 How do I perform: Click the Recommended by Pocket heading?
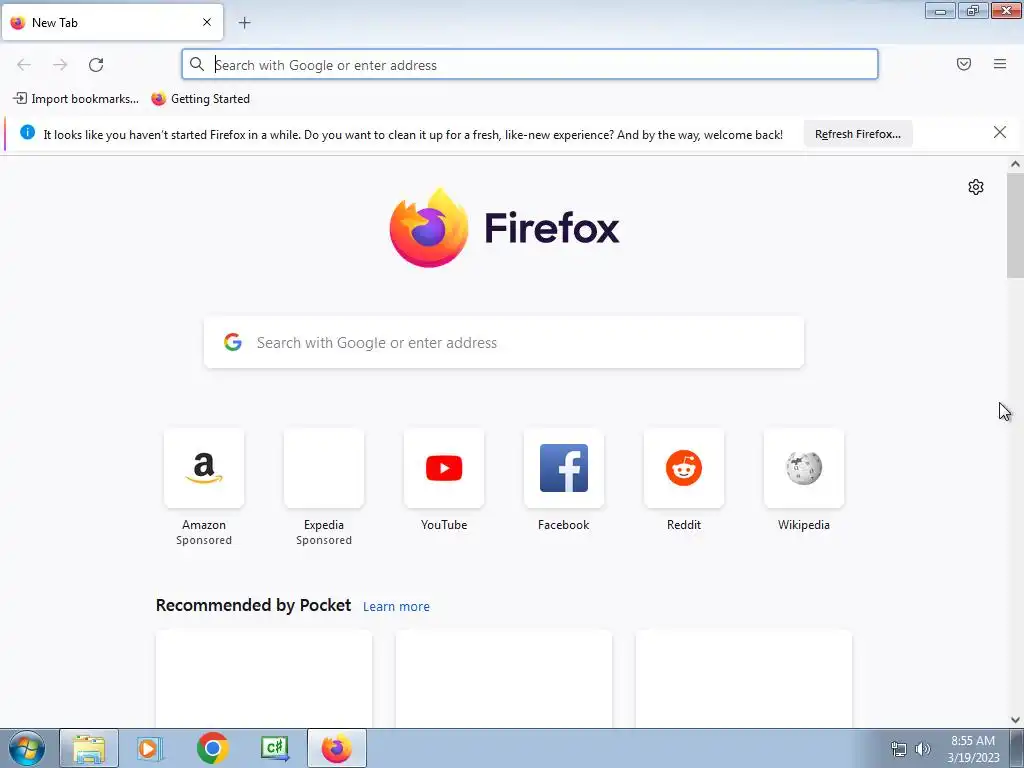point(253,605)
